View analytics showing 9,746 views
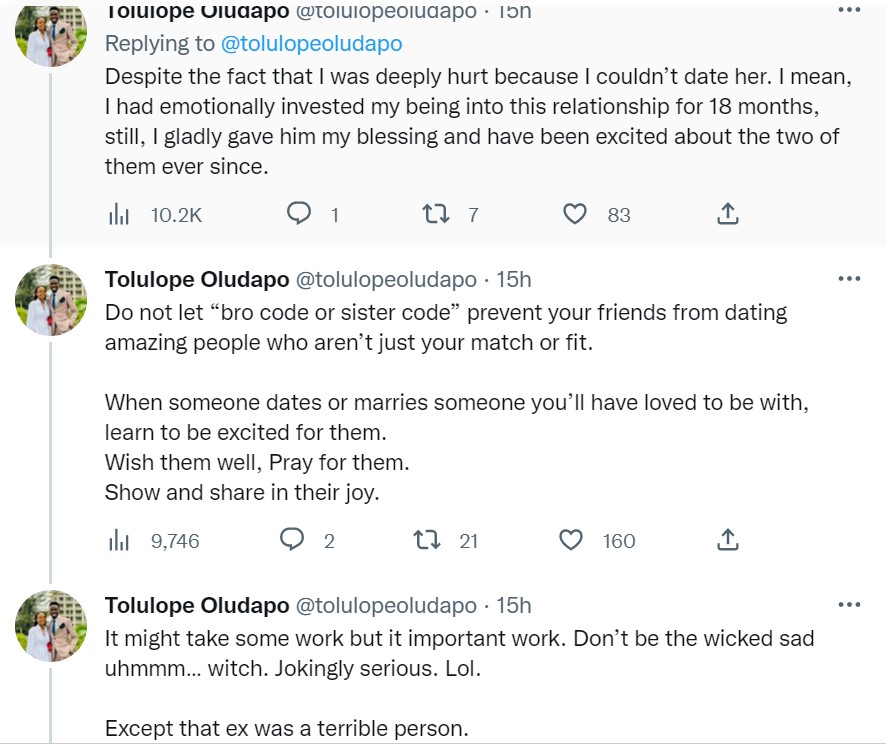The image size is (886, 744). click(x=120, y=541)
